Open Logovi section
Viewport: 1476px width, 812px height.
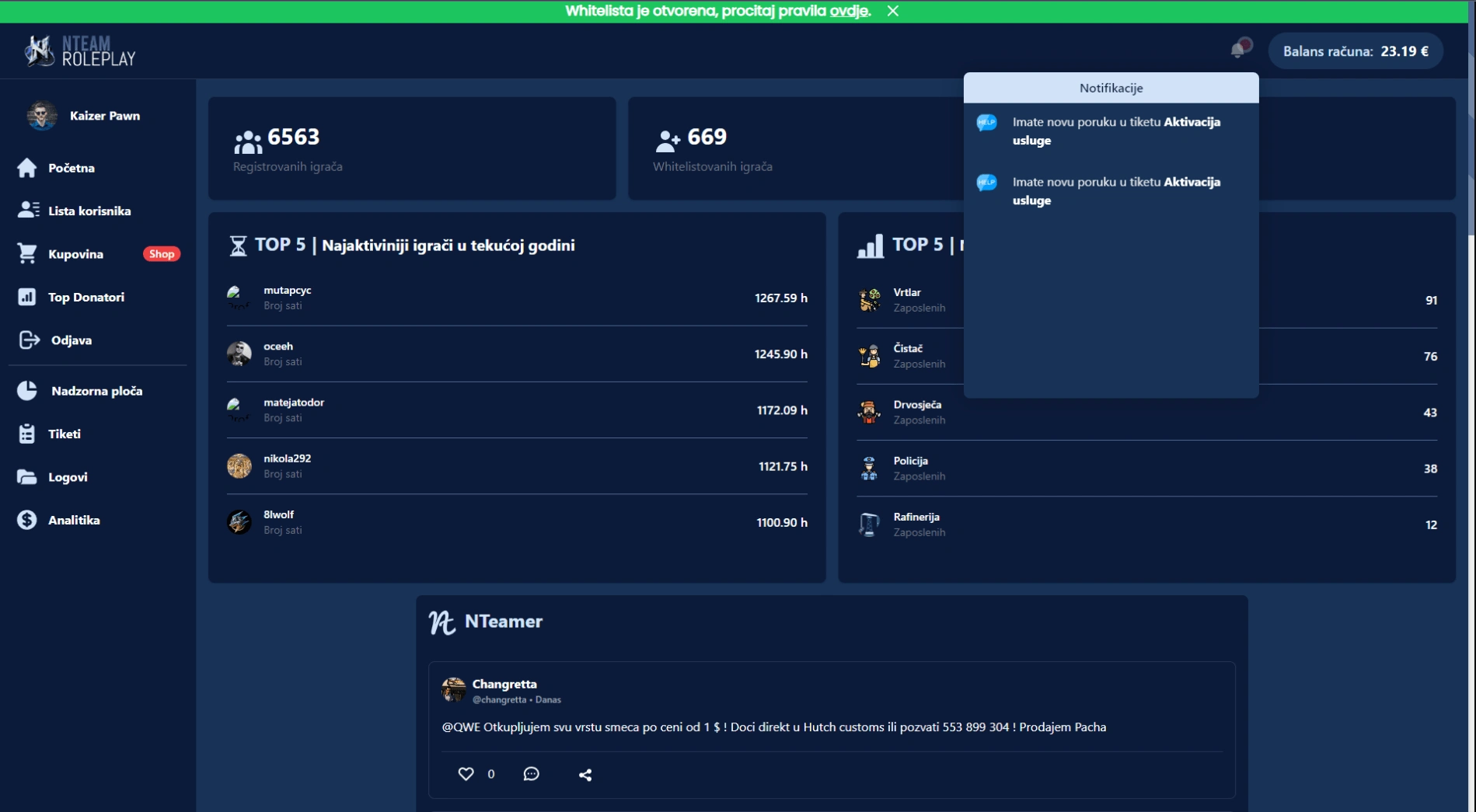click(x=68, y=477)
